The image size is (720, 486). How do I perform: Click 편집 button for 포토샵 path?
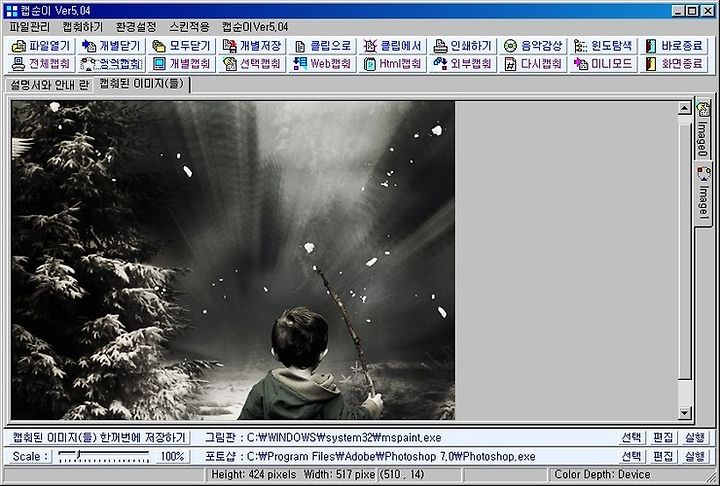663,457
